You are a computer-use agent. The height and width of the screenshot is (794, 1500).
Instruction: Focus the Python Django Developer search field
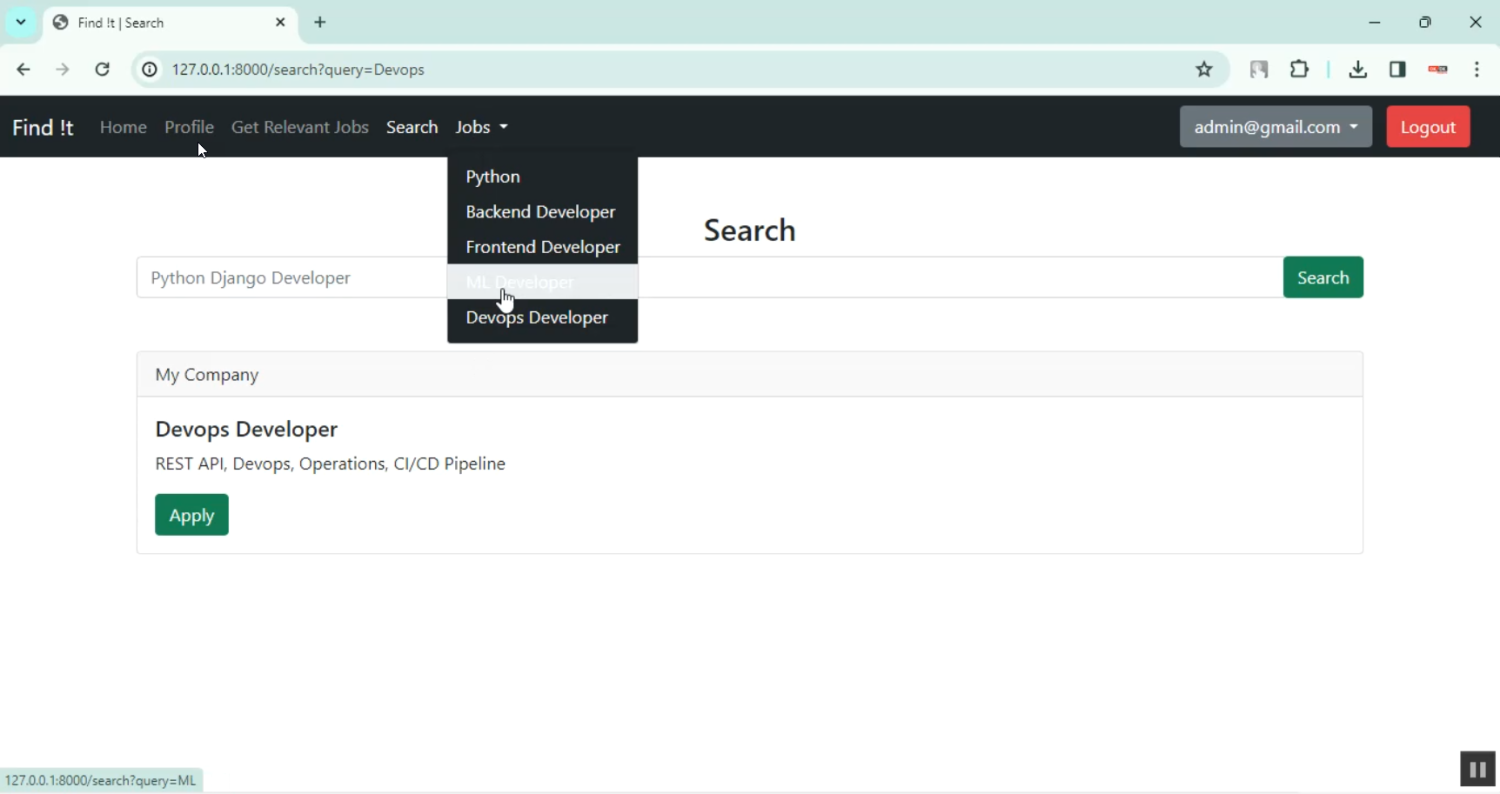[292, 278]
